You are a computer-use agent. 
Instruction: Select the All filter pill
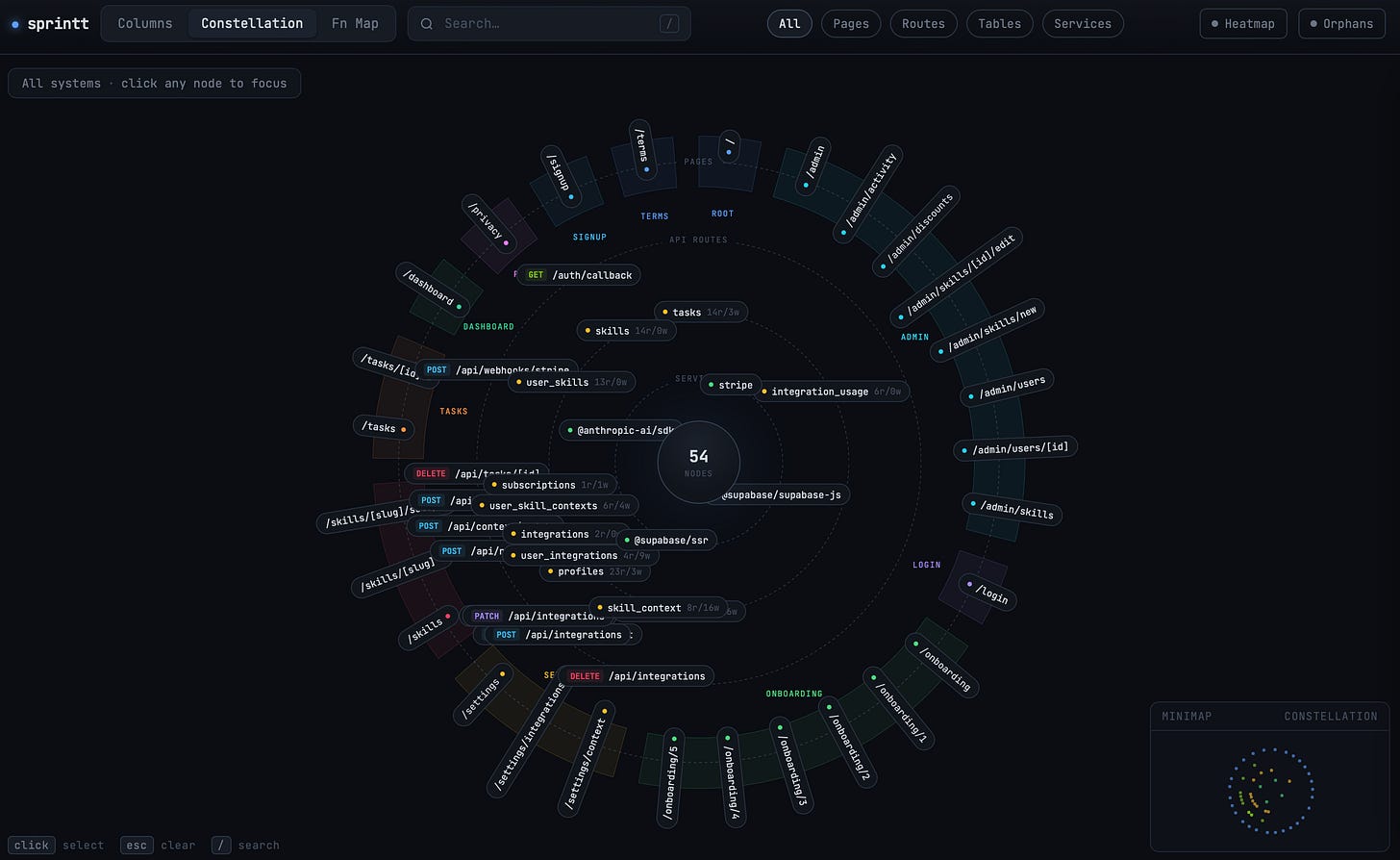789,23
